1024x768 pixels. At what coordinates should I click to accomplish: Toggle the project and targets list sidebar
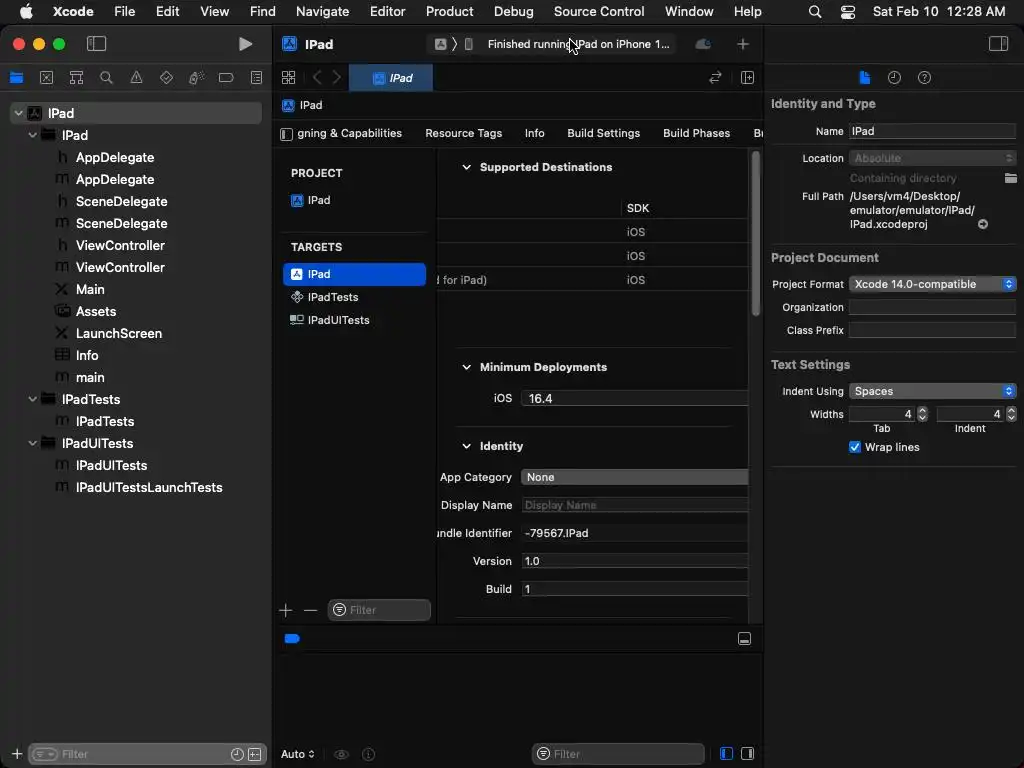pos(286,134)
